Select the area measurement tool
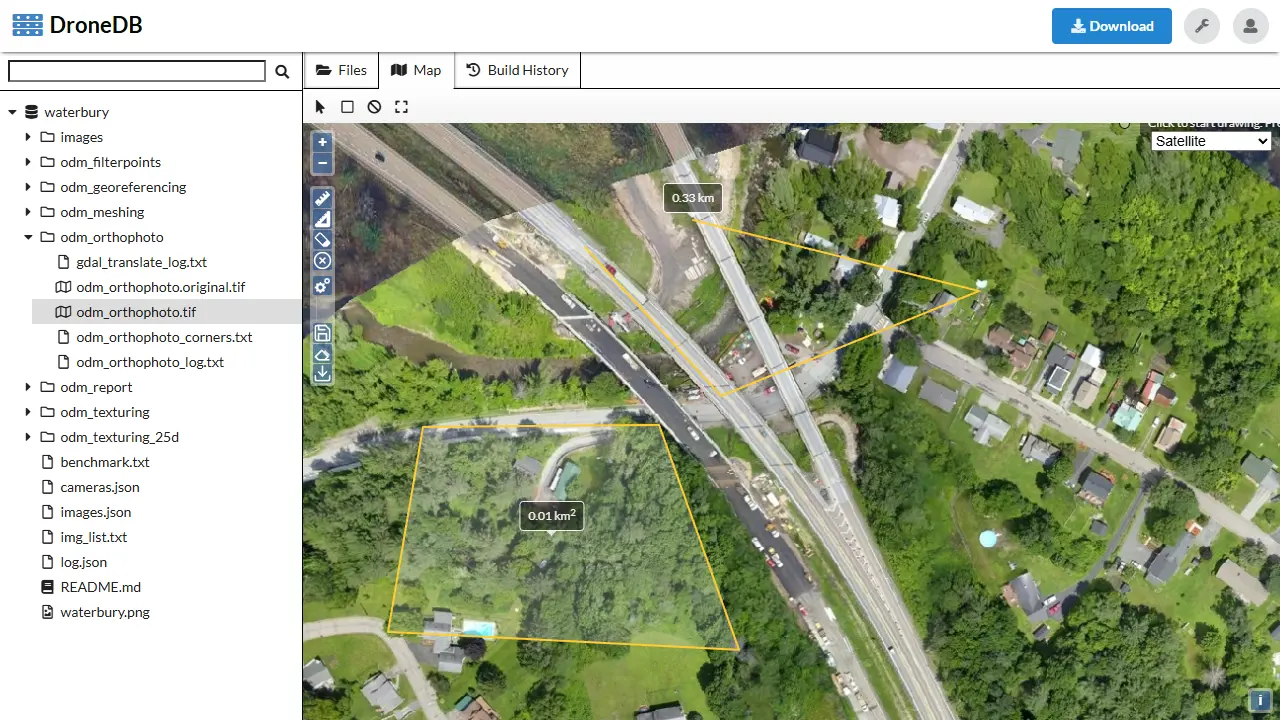The image size is (1280, 720). tap(322, 219)
